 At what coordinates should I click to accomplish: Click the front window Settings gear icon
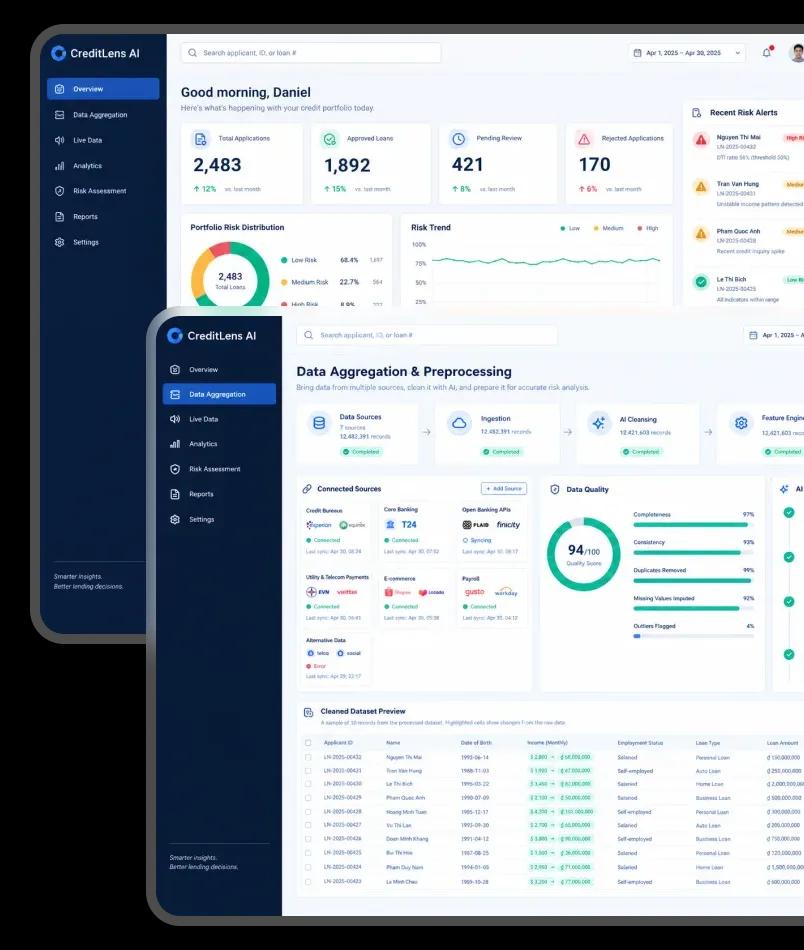175,520
